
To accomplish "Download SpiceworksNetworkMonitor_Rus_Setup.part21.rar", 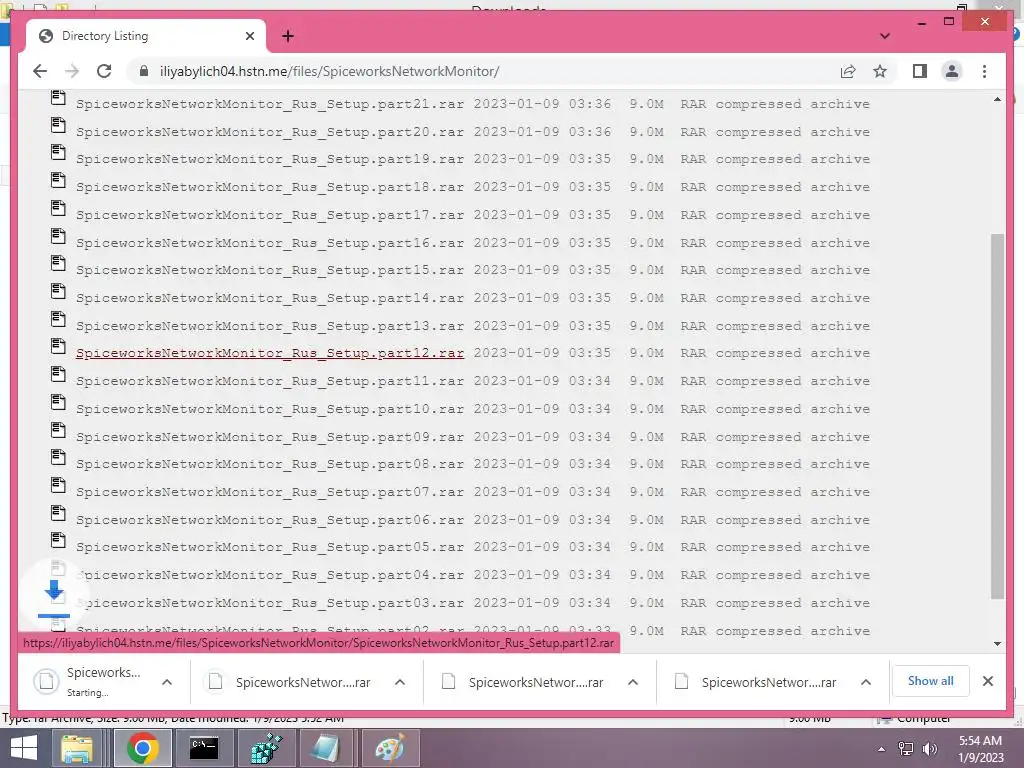I will (x=270, y=104).
